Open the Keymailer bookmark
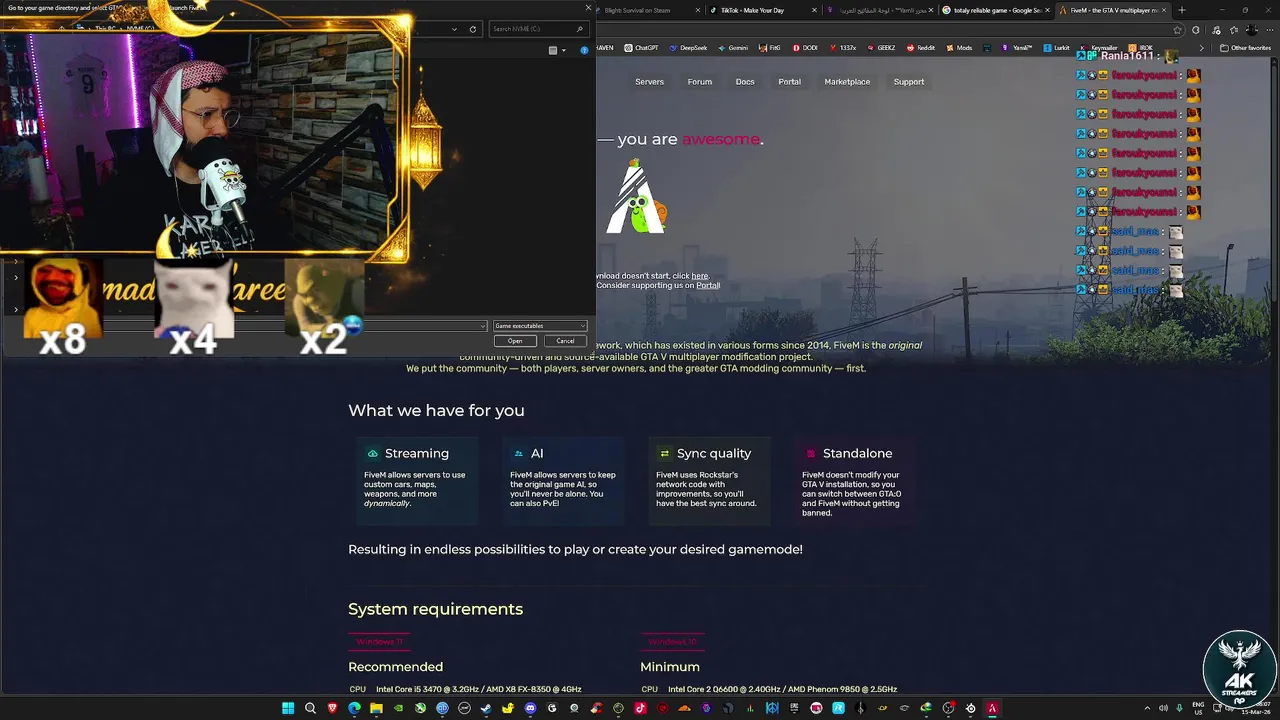 click(1098, 48)
